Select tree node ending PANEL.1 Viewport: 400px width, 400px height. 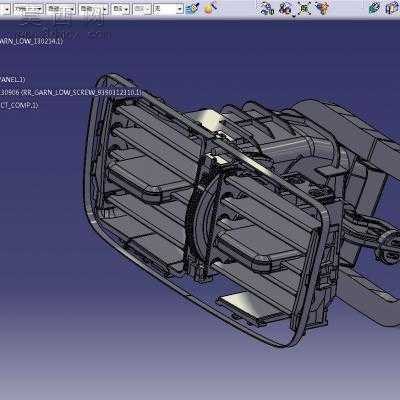coord(12,79)
